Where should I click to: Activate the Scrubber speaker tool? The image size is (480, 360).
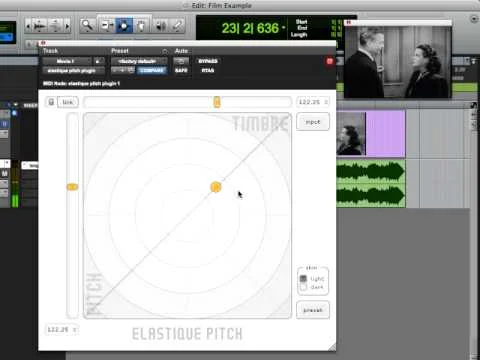point(161,25)
